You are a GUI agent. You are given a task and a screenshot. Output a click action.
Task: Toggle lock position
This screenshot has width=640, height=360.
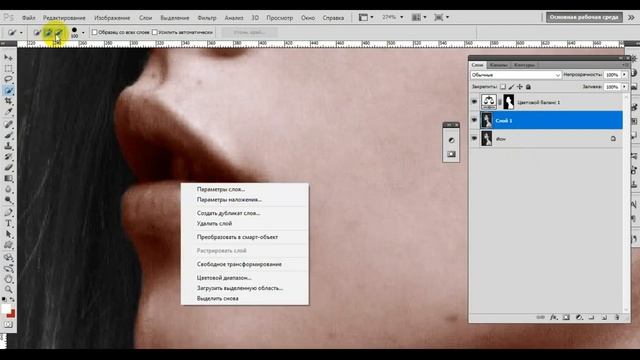pos(520,87)
